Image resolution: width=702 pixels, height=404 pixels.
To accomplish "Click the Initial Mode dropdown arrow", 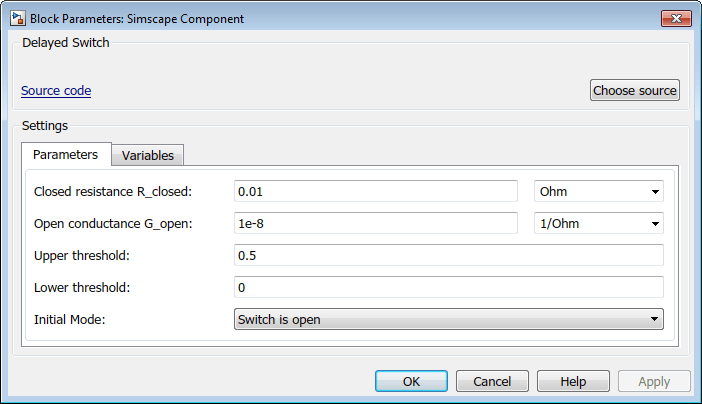I will tap(654, 320).
